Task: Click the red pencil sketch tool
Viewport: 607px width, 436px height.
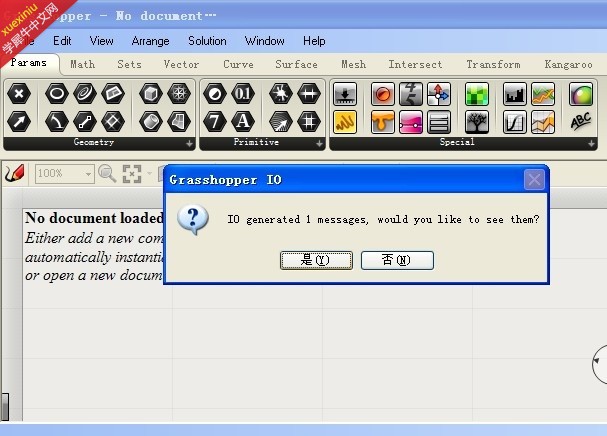Action: click(15, 173)
